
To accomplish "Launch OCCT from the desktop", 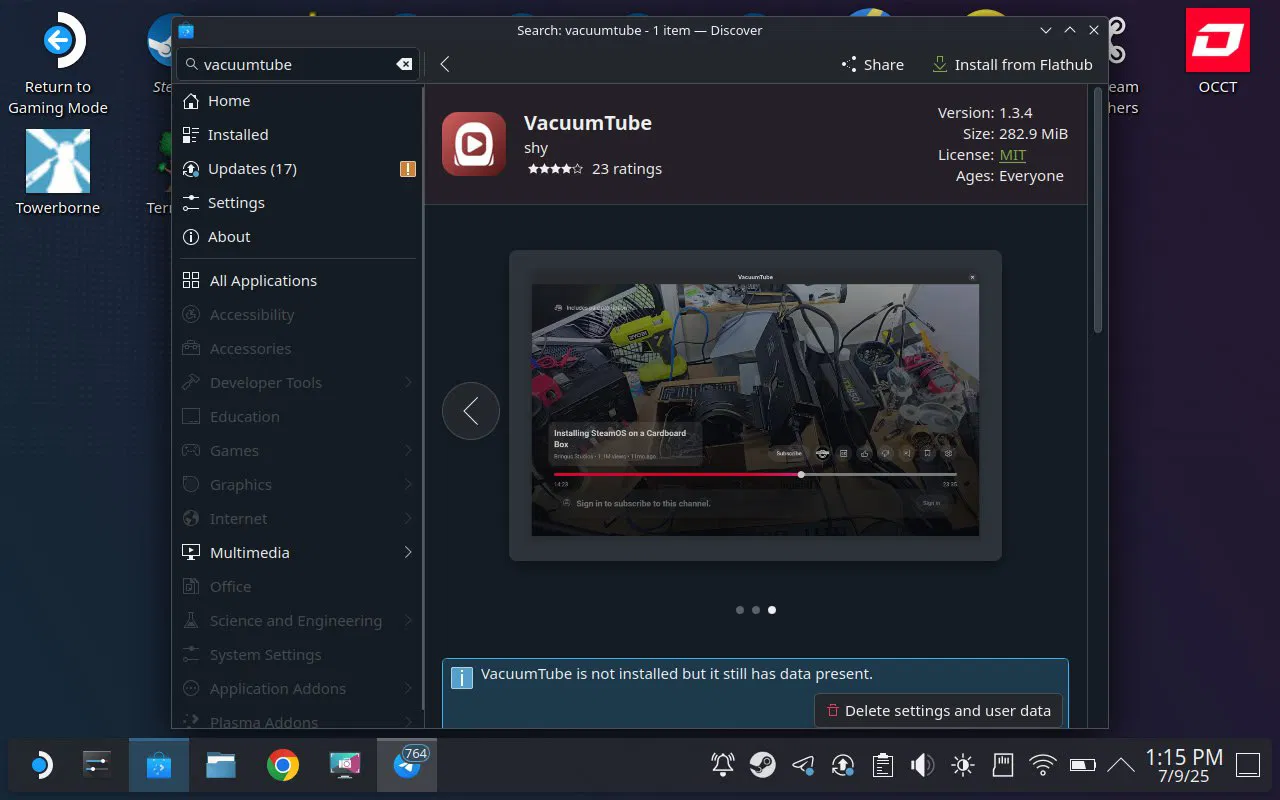I will click(1218, 52).
